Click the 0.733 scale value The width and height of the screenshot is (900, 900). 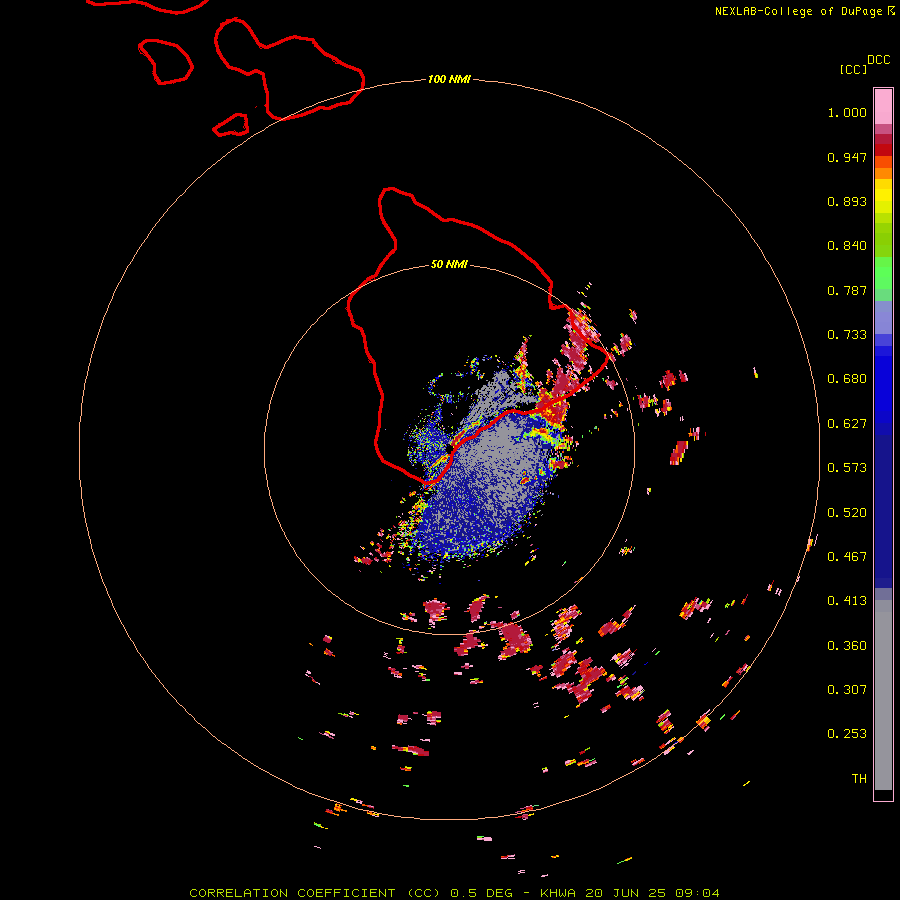point(847,335)
